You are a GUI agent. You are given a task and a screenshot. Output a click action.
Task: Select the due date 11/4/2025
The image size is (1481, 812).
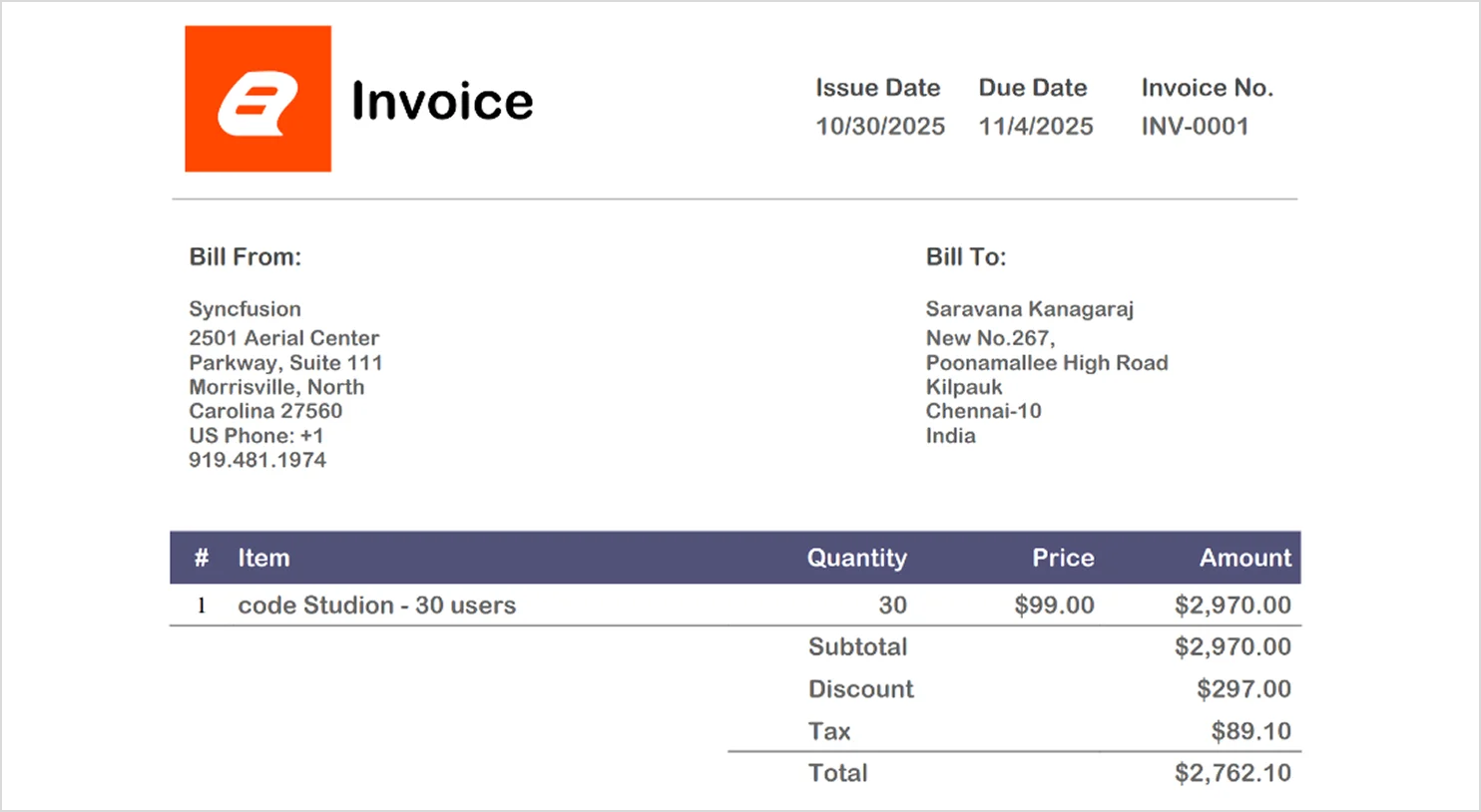coord(1035,127)
